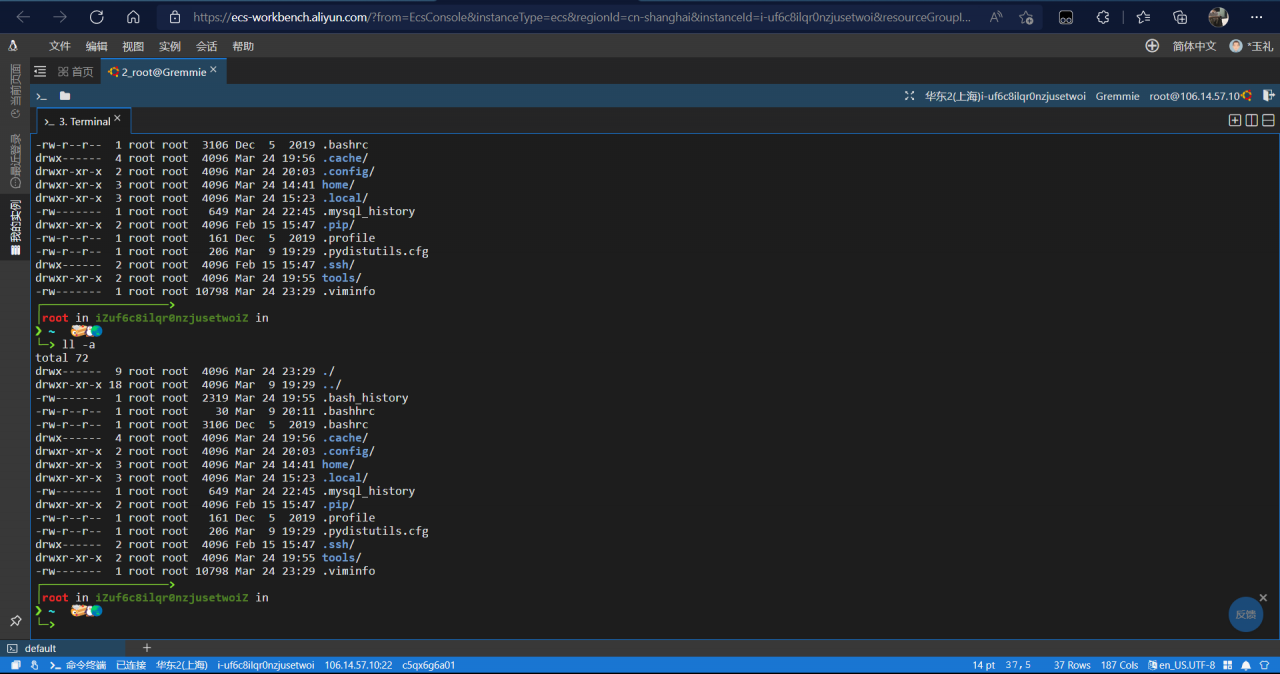Click the session logout exit icon
The image size is (1280, 674).
[x=1268, y=96]
